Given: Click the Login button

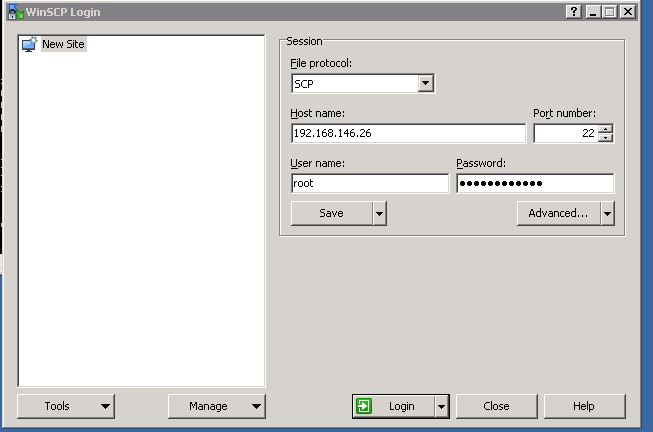Looking at the screenshot, I should [394, 406].
